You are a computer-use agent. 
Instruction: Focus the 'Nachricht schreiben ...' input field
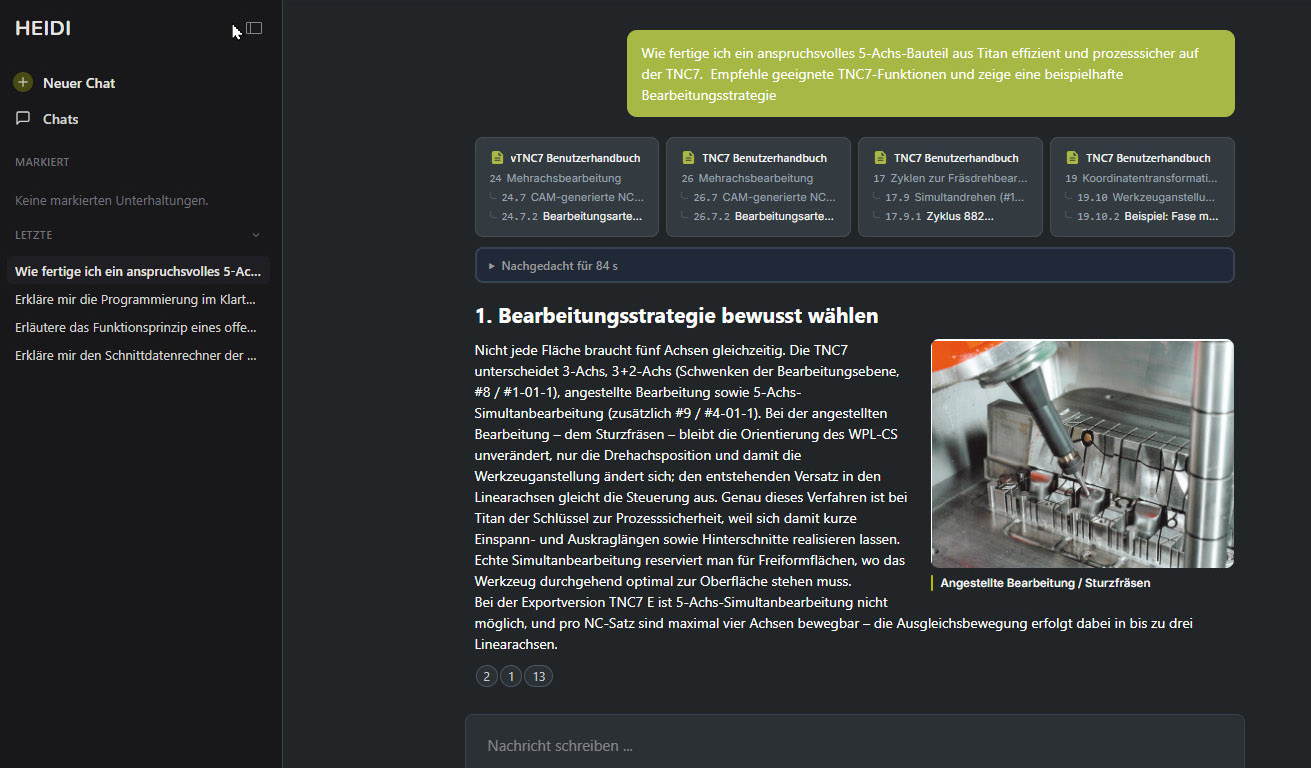click(x=855, y=745)
